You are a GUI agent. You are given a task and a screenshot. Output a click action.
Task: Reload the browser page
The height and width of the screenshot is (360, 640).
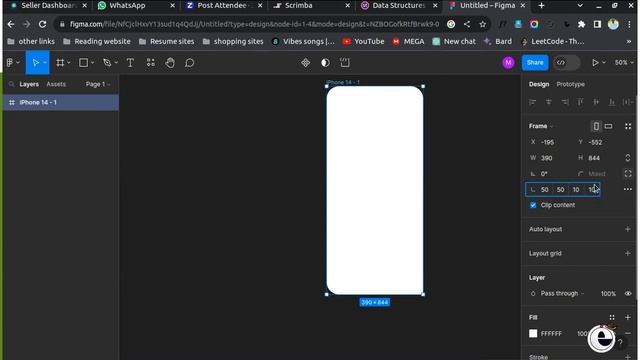[42, 24]
